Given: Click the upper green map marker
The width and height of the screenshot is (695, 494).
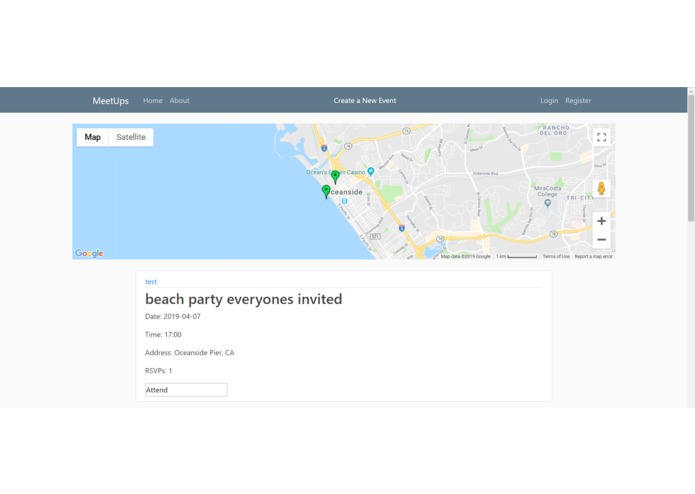Looking at the screenshot, I should click(x=336, y=177).
